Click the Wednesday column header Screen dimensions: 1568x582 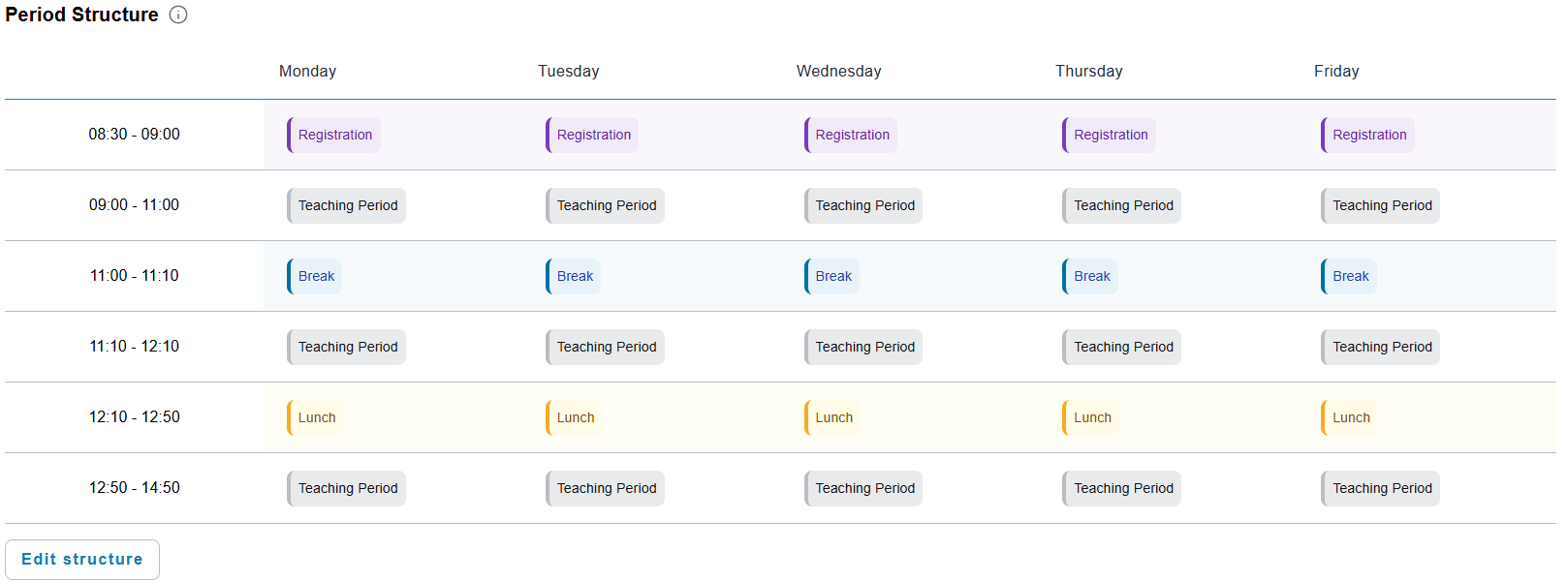839,71
